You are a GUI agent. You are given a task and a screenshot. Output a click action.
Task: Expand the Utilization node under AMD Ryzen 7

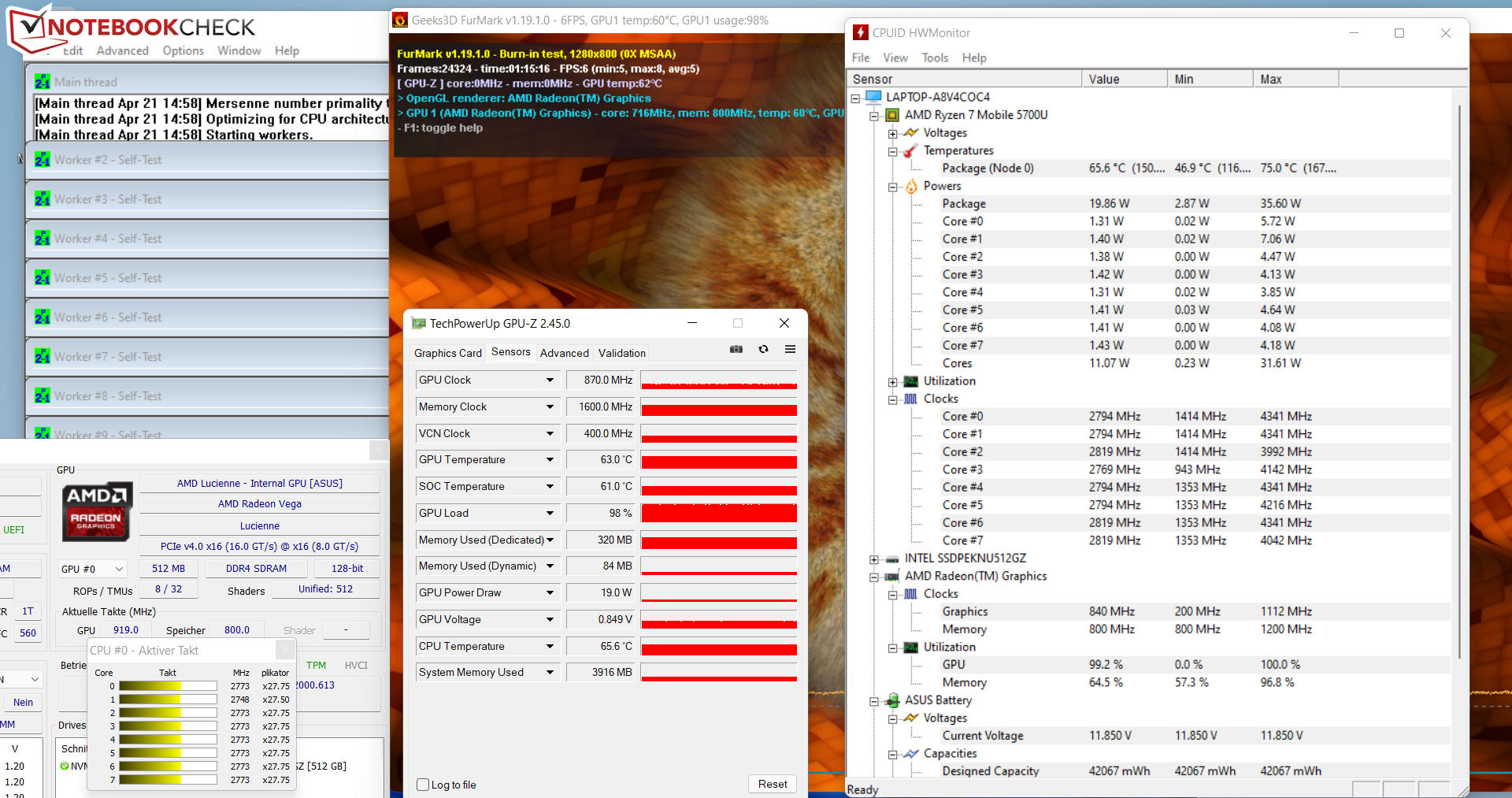pyautogui.click(x=892, y=381)
